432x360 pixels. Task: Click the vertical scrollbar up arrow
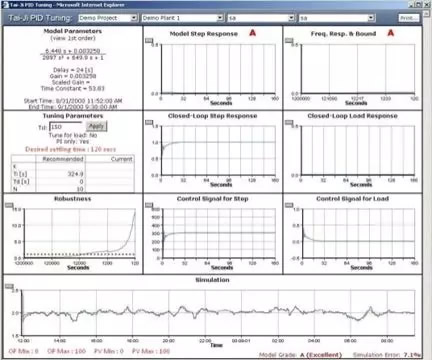pyautogui.click(x=426, y=14)
